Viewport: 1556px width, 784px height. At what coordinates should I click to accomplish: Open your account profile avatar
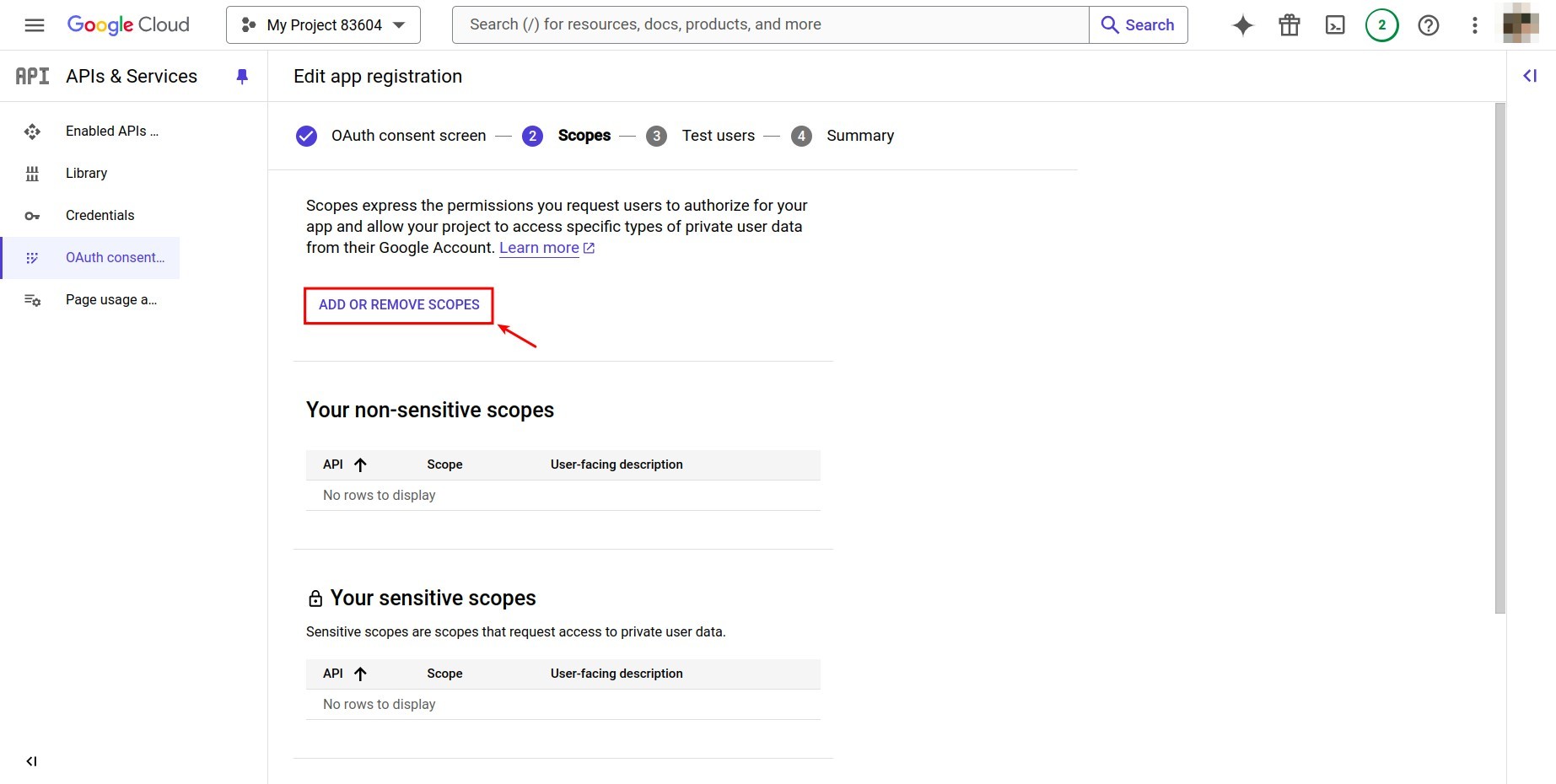[x=1521, y=24]
